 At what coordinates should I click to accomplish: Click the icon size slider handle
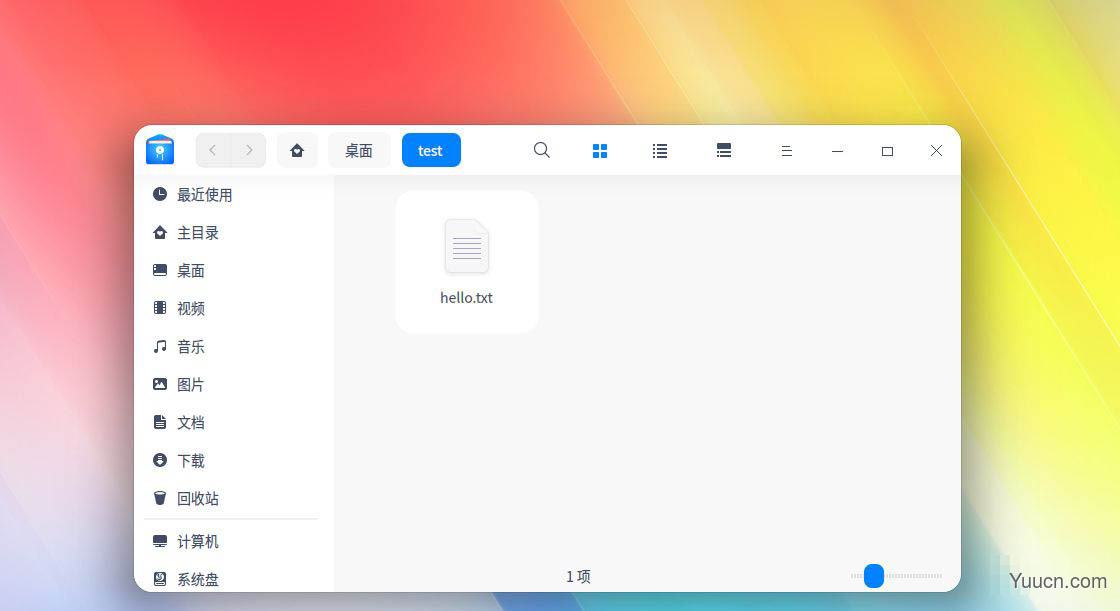point(874,575)
